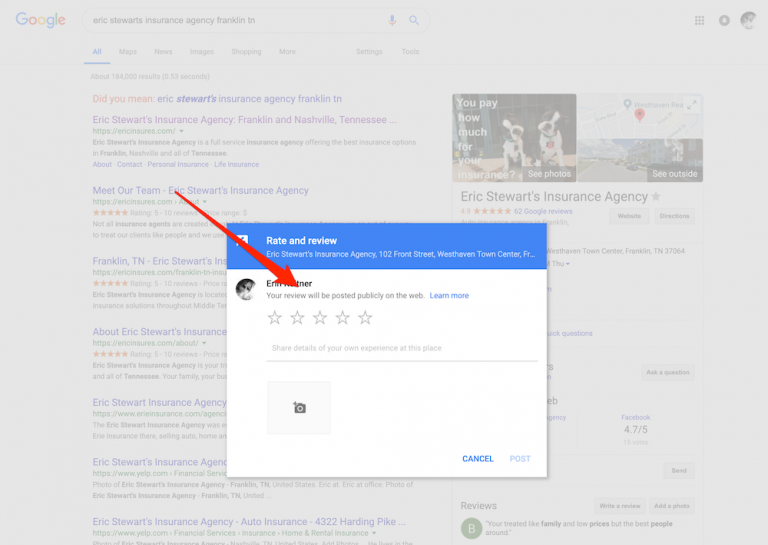This screenshot has width=768, height=545.
Task: Switch to the Images tab
Action: pyautogui.click(x=201, y=52)
